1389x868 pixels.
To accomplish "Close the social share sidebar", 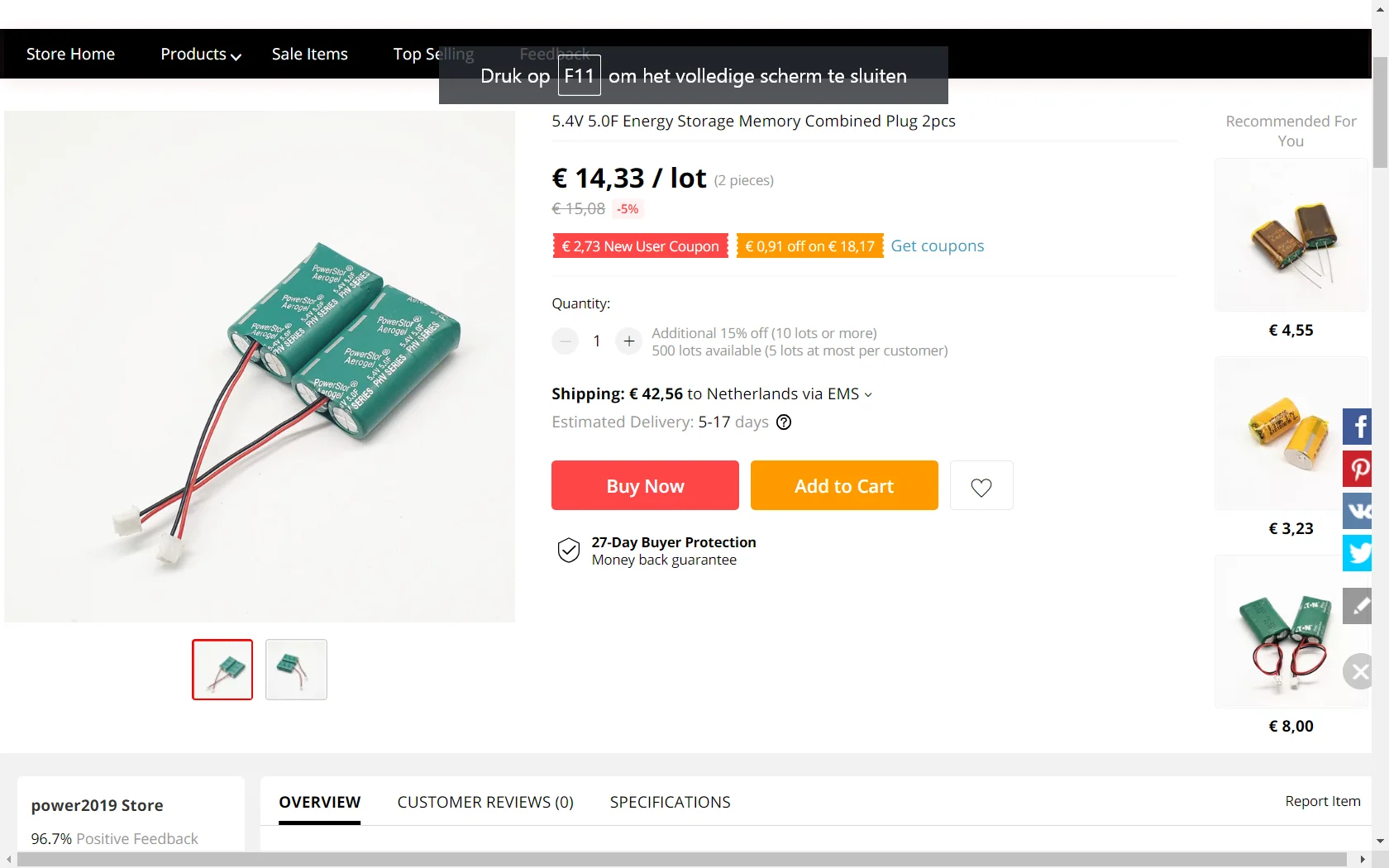I will (1358, 671).
